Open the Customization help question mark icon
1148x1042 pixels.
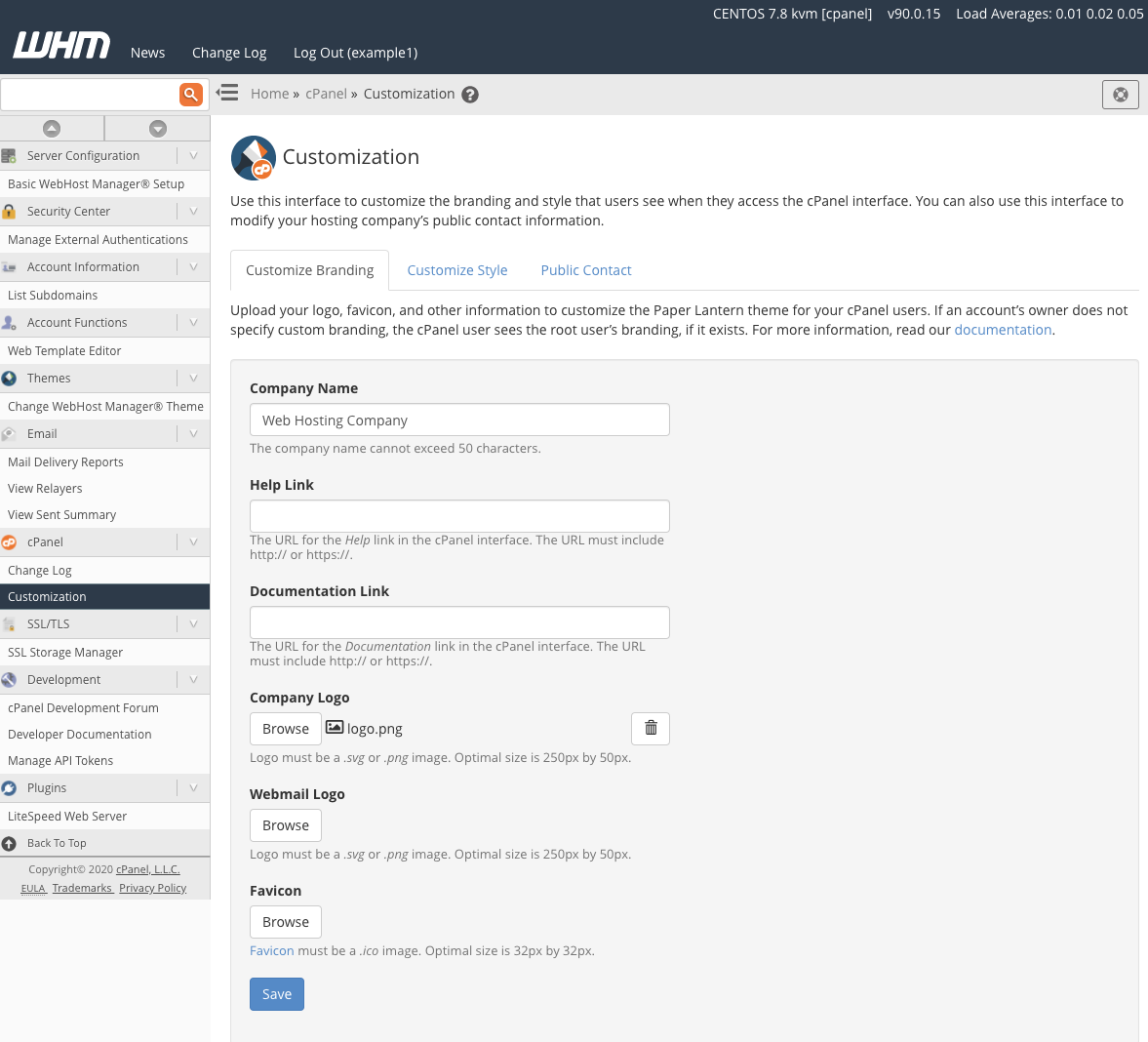pos(470,95)
